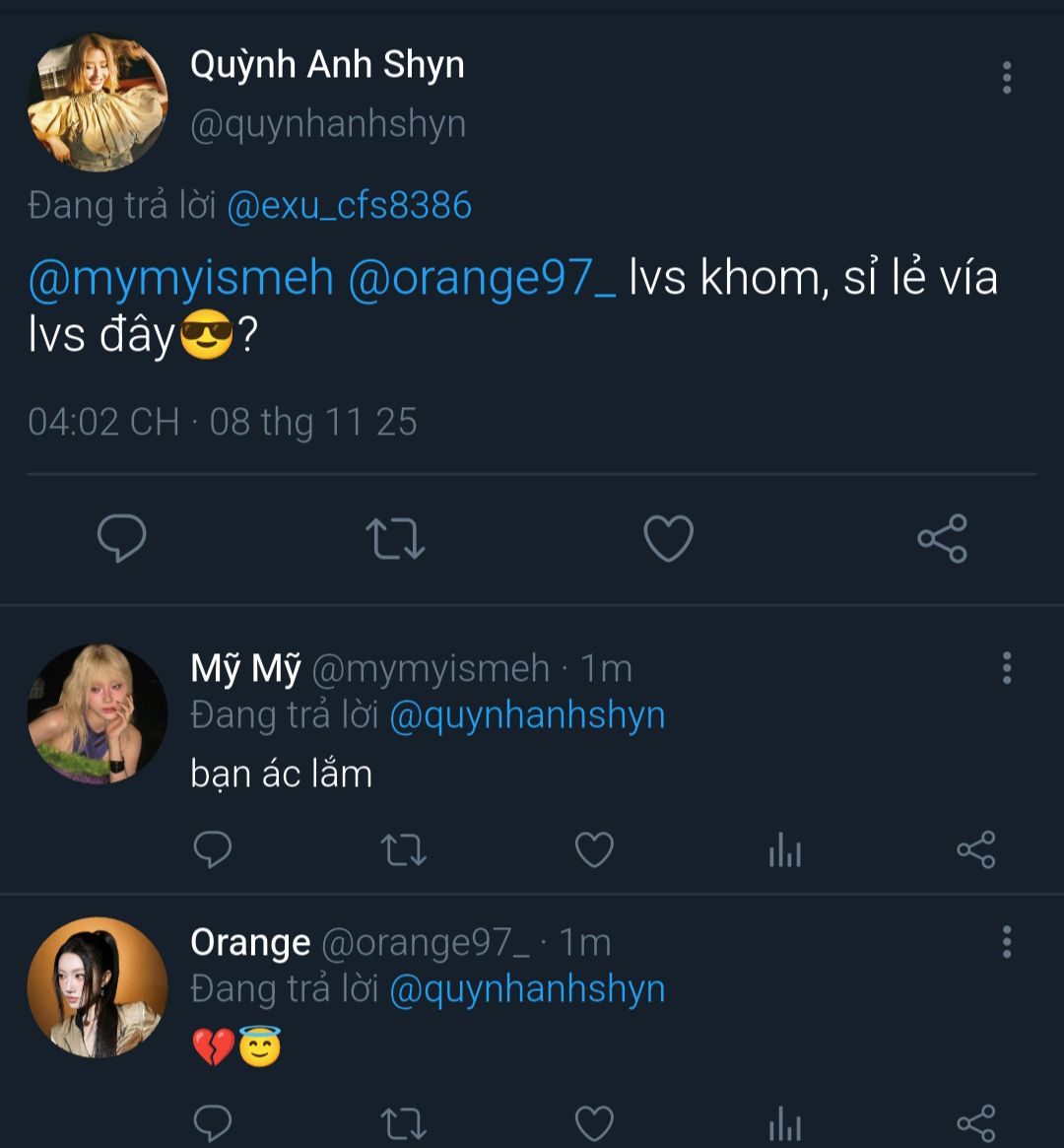The width and height of the screenshot is (1064, 1148).
Task: Tap the @orange97_ mention in the tweet
Action: (x=483, y=279)
